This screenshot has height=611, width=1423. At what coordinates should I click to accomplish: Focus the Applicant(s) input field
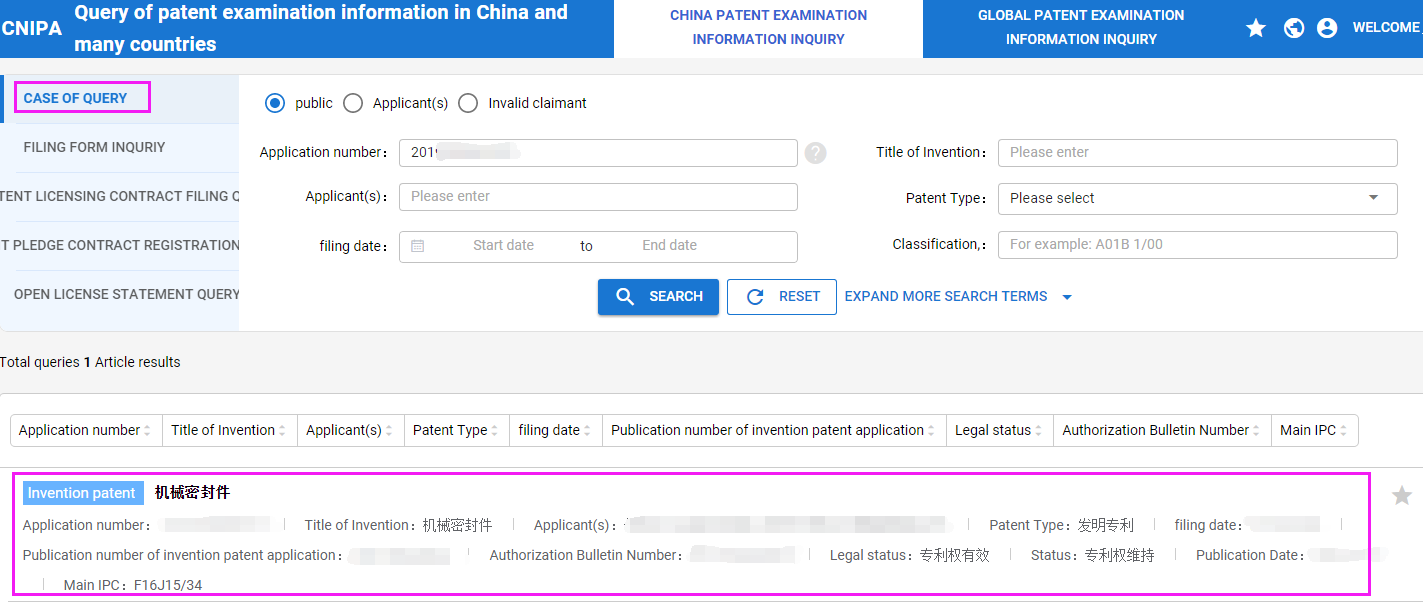click(598, 197)
